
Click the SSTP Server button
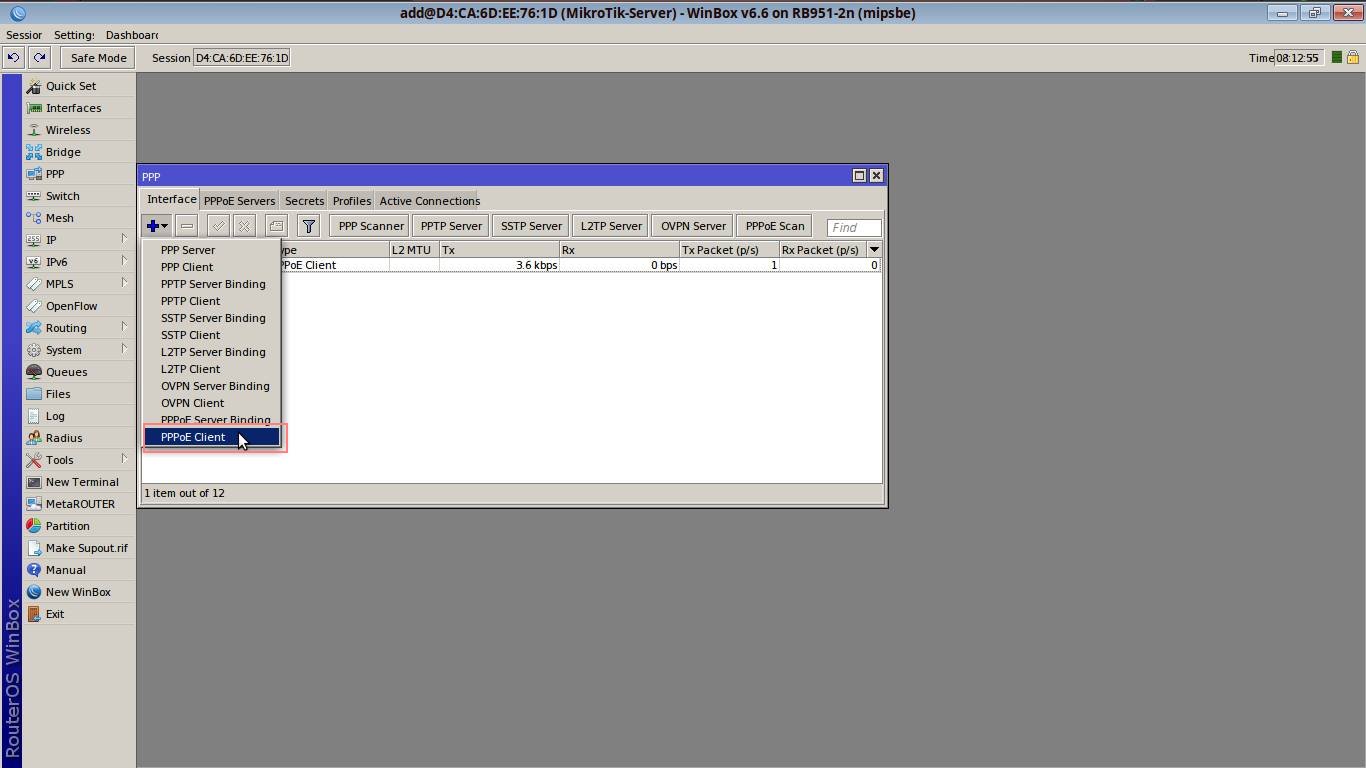point(531,226)
